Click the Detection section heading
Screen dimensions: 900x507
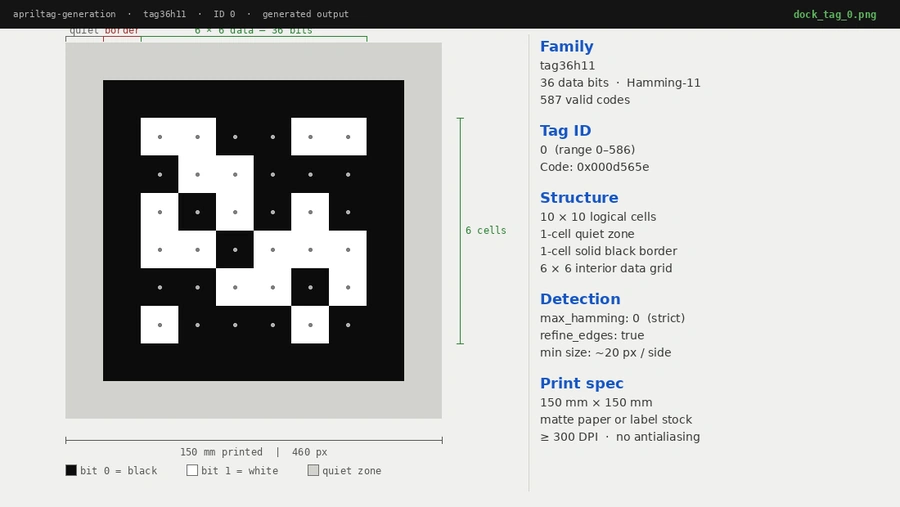click(580, 299)
